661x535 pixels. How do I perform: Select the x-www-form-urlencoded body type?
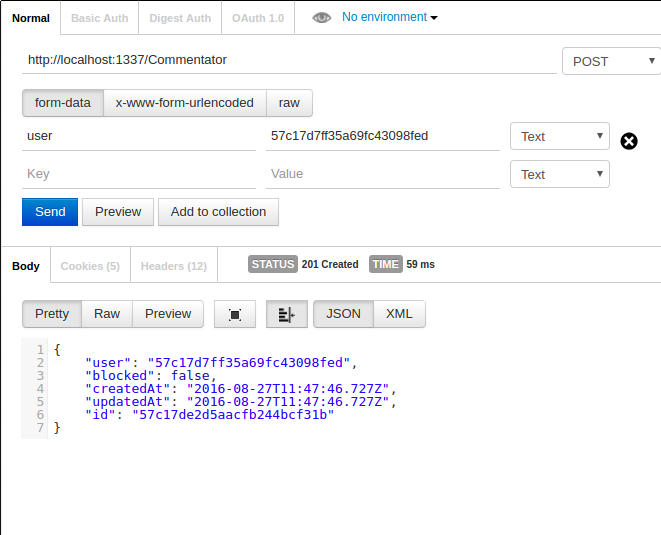[x=184, y=102]
